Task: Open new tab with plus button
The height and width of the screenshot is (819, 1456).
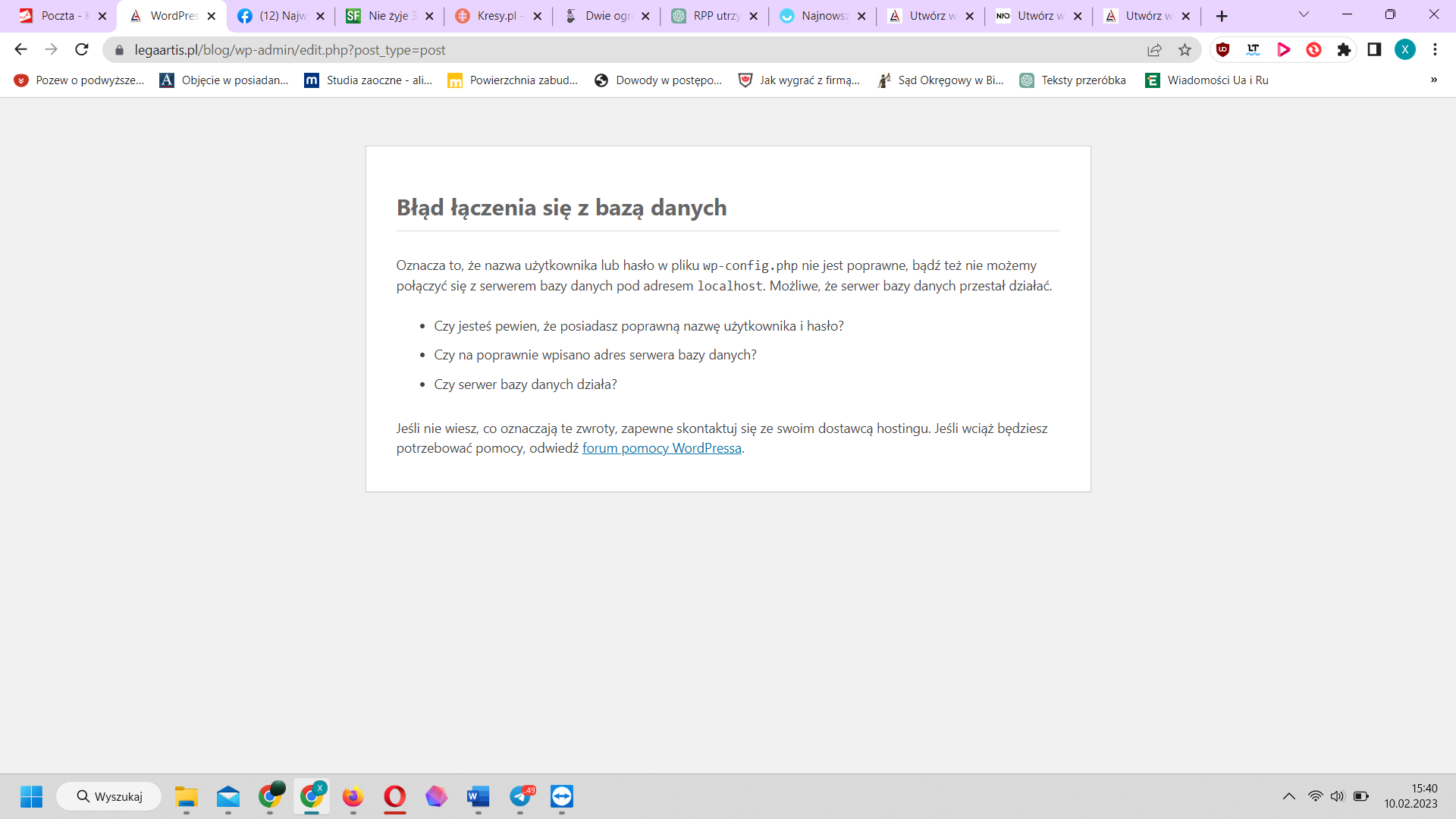Action: point(1222,16)
